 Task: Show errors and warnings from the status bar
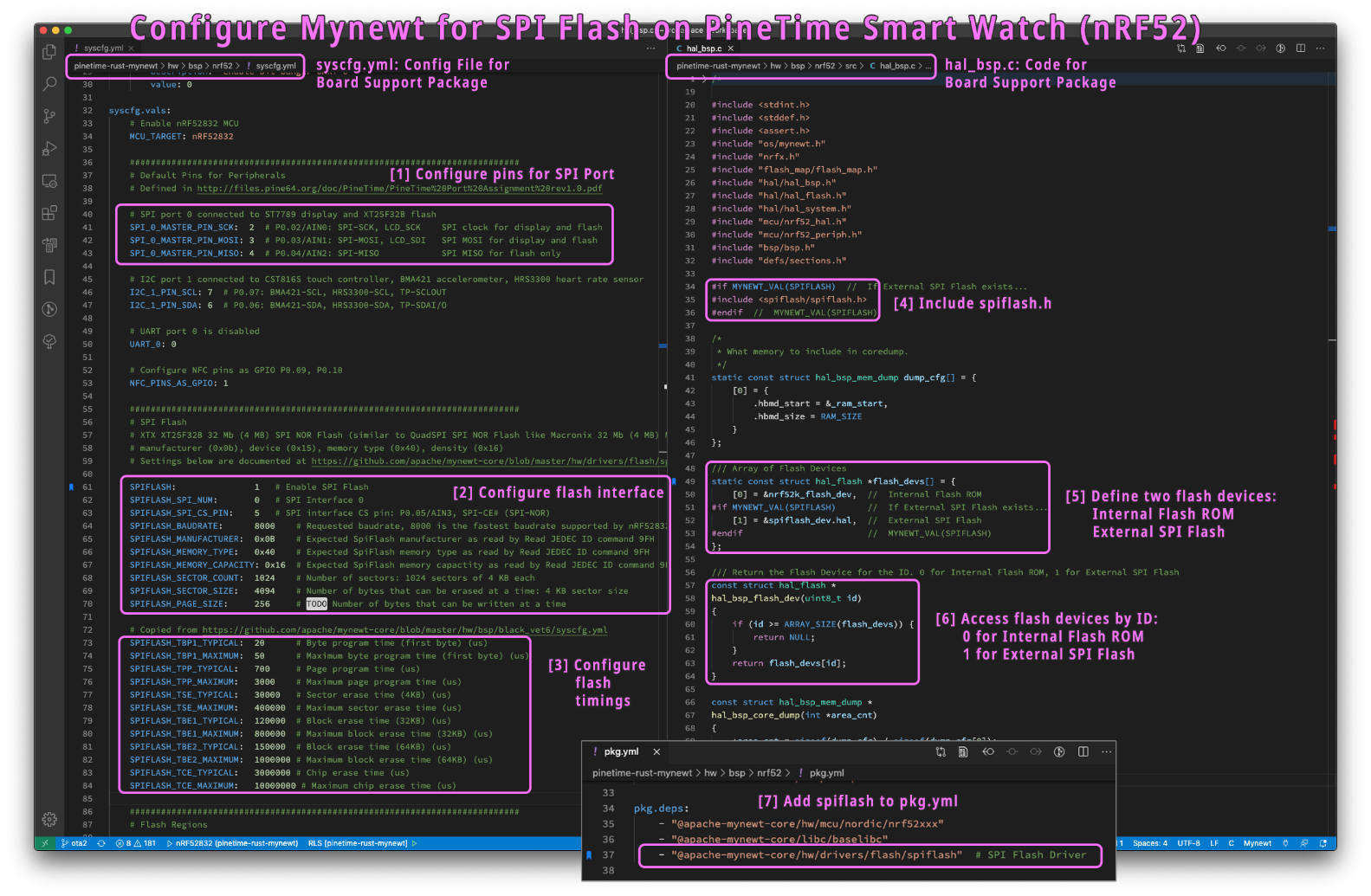pos(136,843)
